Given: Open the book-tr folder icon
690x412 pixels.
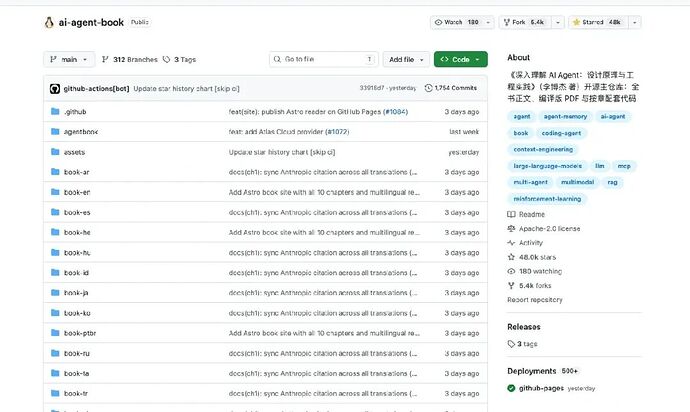Looking at the screenshot, I should pyautogui.click(x=55, y=393).
